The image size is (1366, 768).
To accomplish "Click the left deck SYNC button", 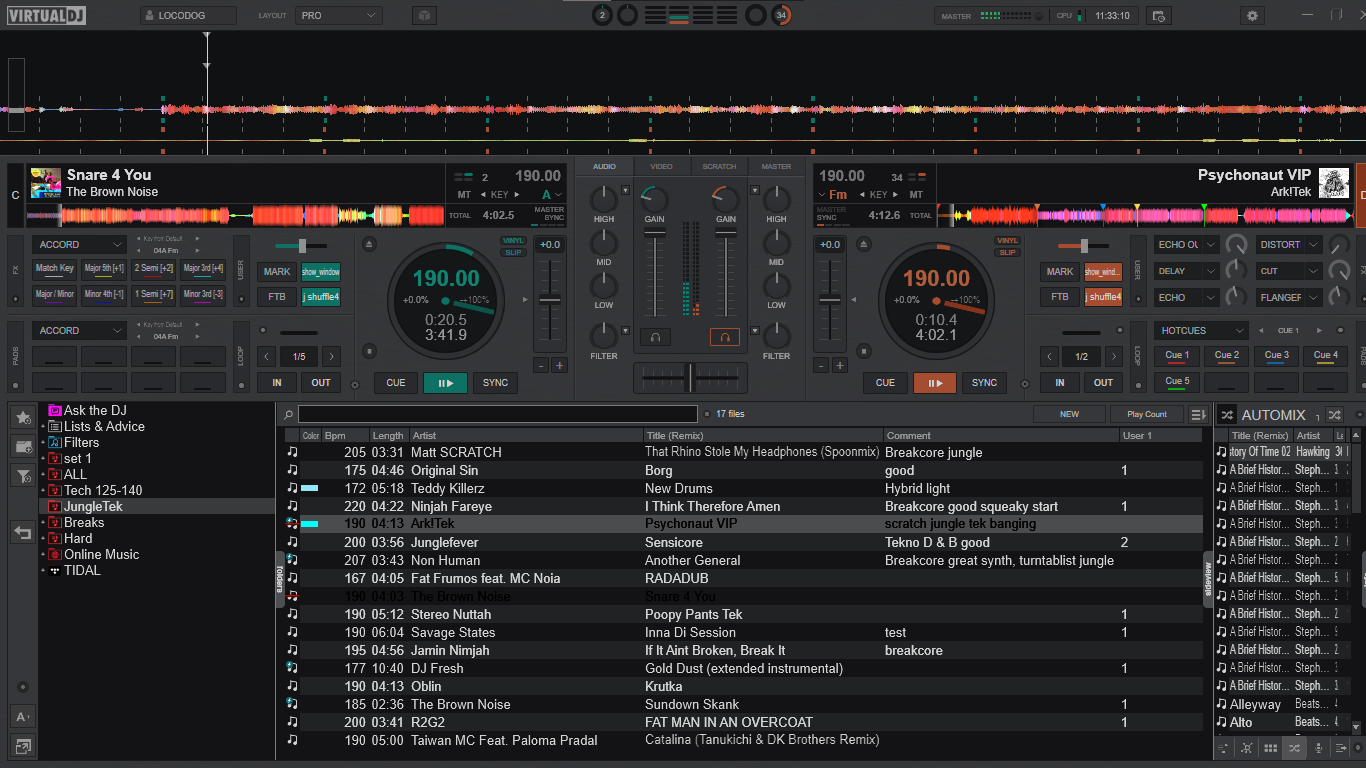I will click(495, 382).
